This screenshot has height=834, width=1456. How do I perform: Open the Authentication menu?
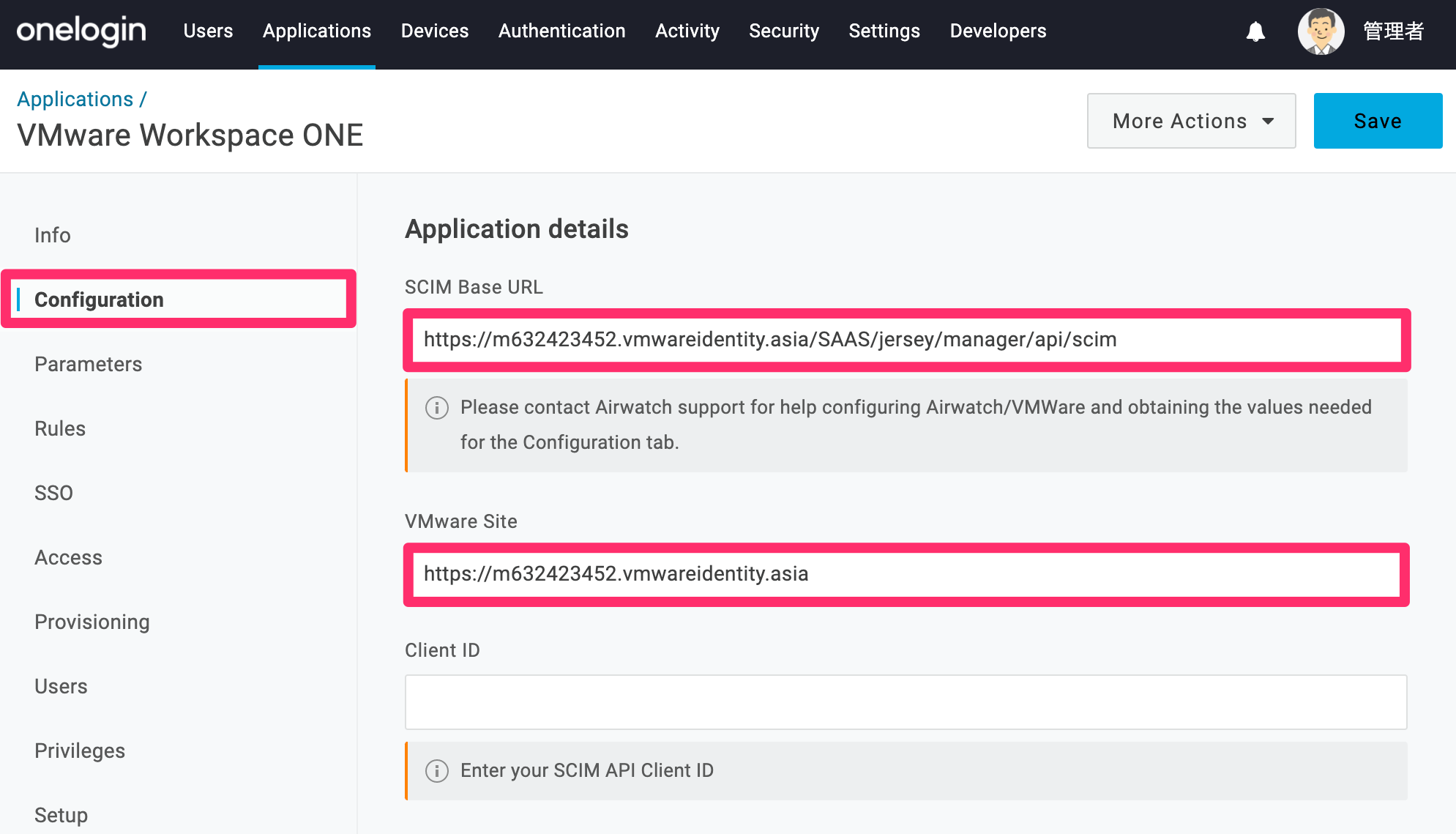point(562,31)
